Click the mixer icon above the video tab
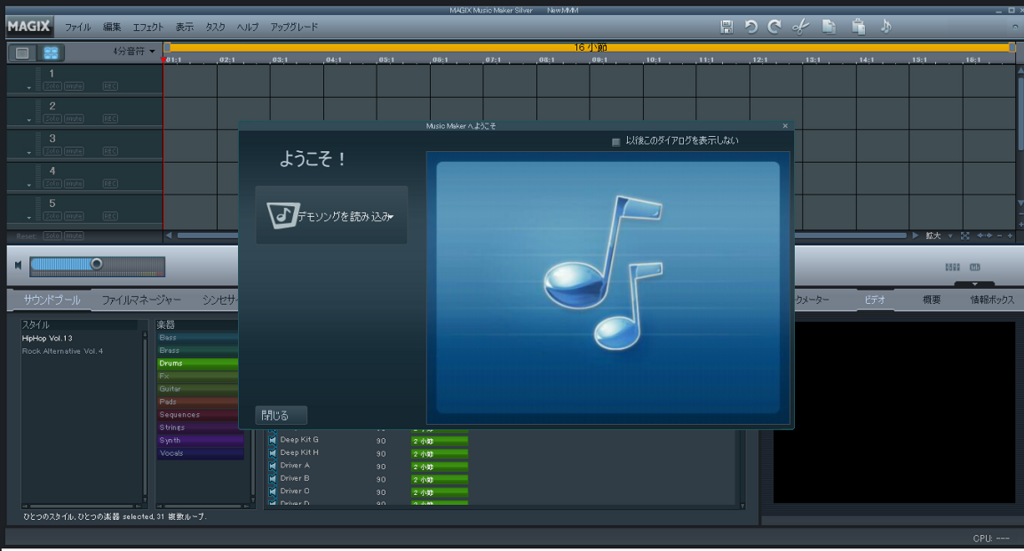 point(952,267)
